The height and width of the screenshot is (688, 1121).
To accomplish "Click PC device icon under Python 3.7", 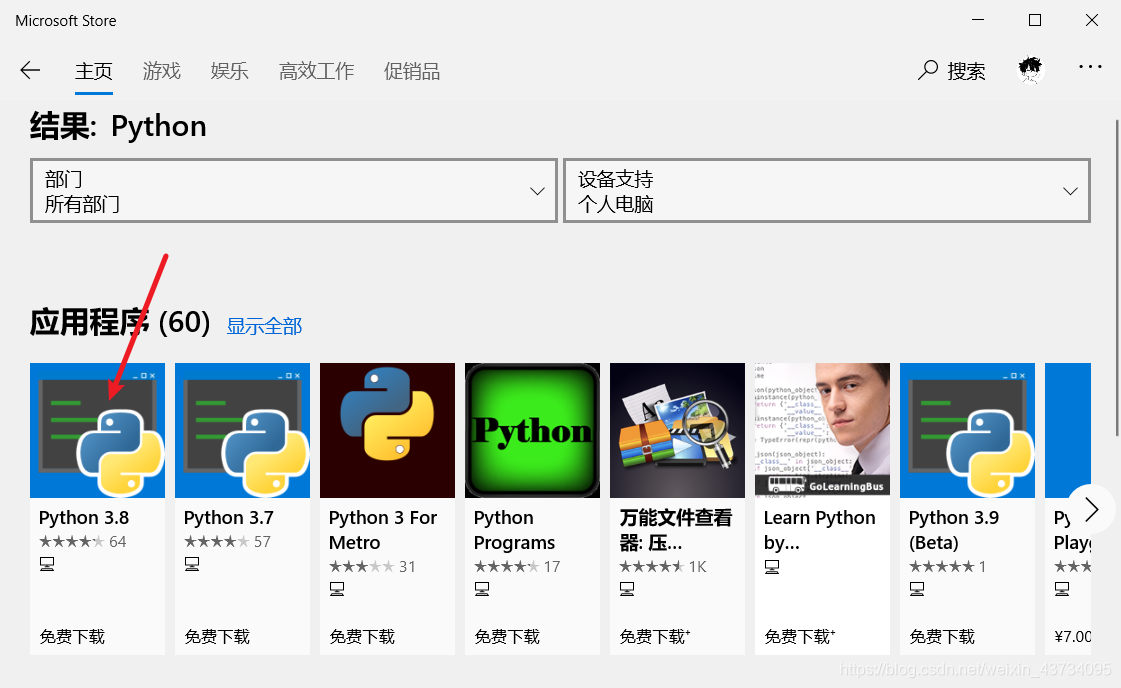I will point(192,564).
